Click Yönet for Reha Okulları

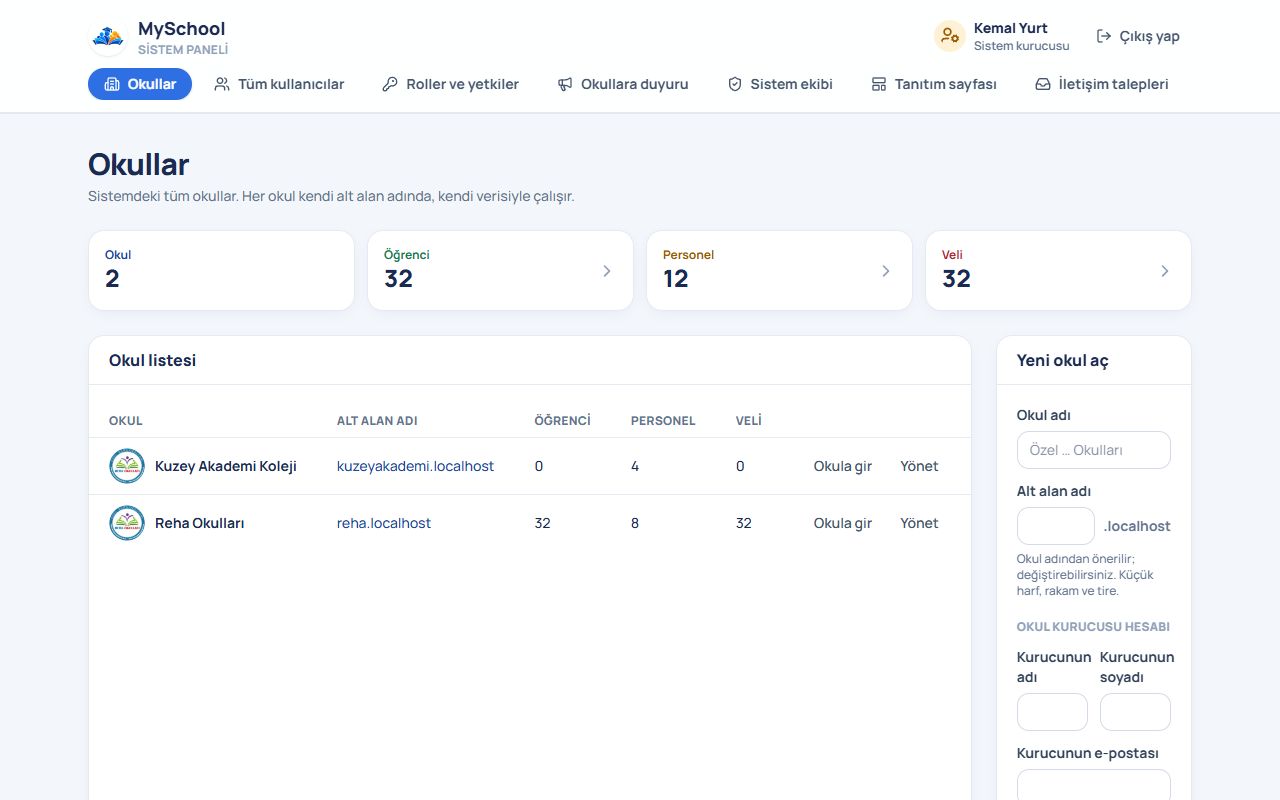click(919, 523)
